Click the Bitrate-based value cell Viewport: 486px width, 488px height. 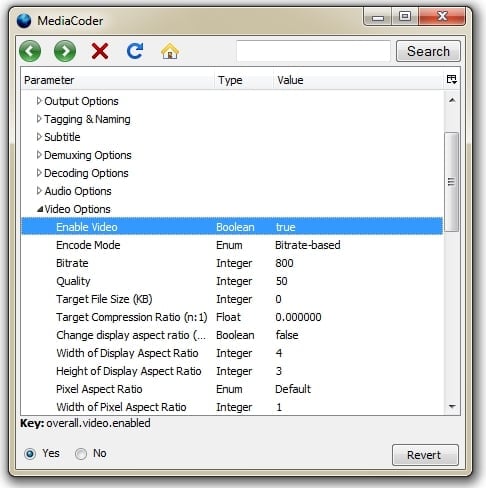click(x=308, y=245)
